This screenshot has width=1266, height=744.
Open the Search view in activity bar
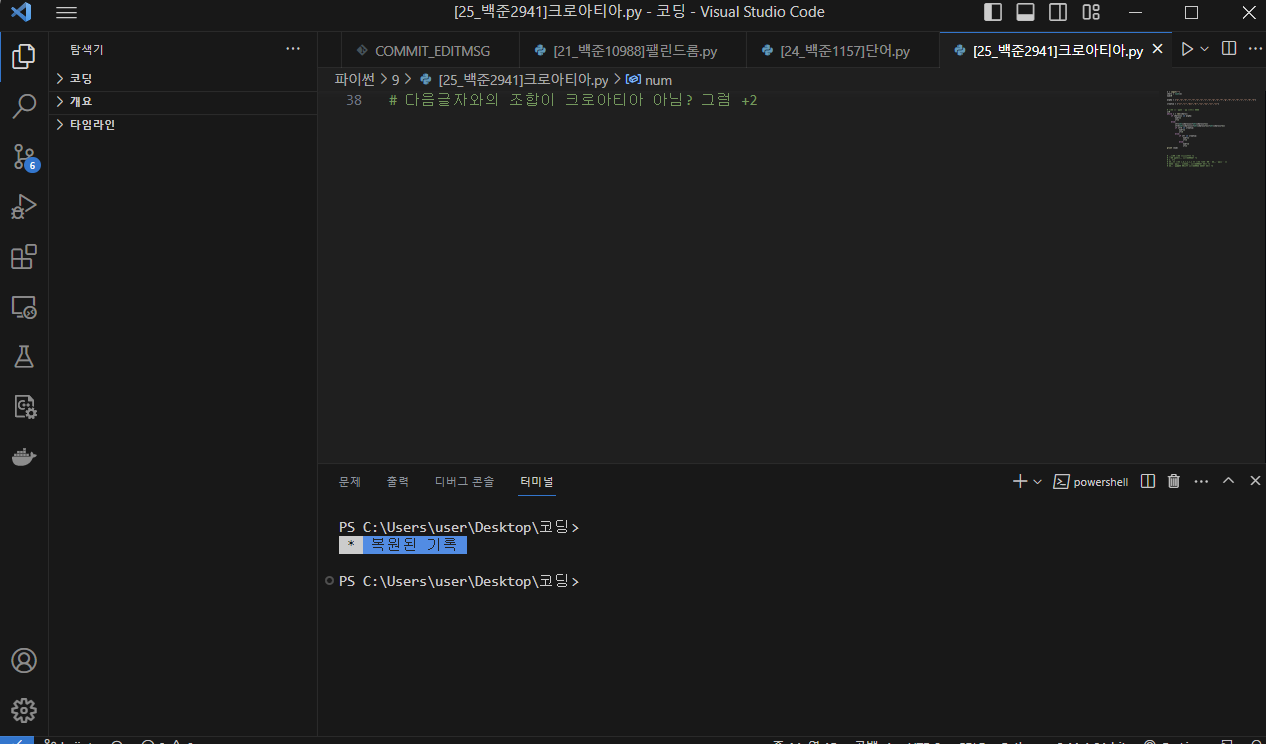tap(24, 105)
